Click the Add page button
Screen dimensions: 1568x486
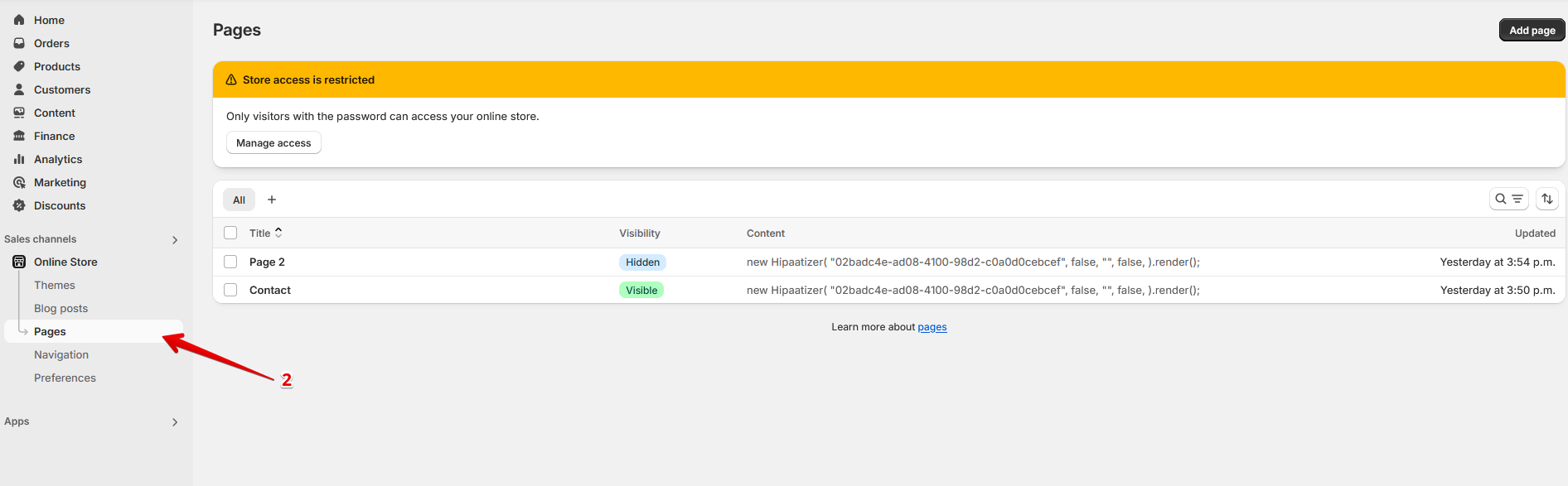click(x=1532, y=31)
